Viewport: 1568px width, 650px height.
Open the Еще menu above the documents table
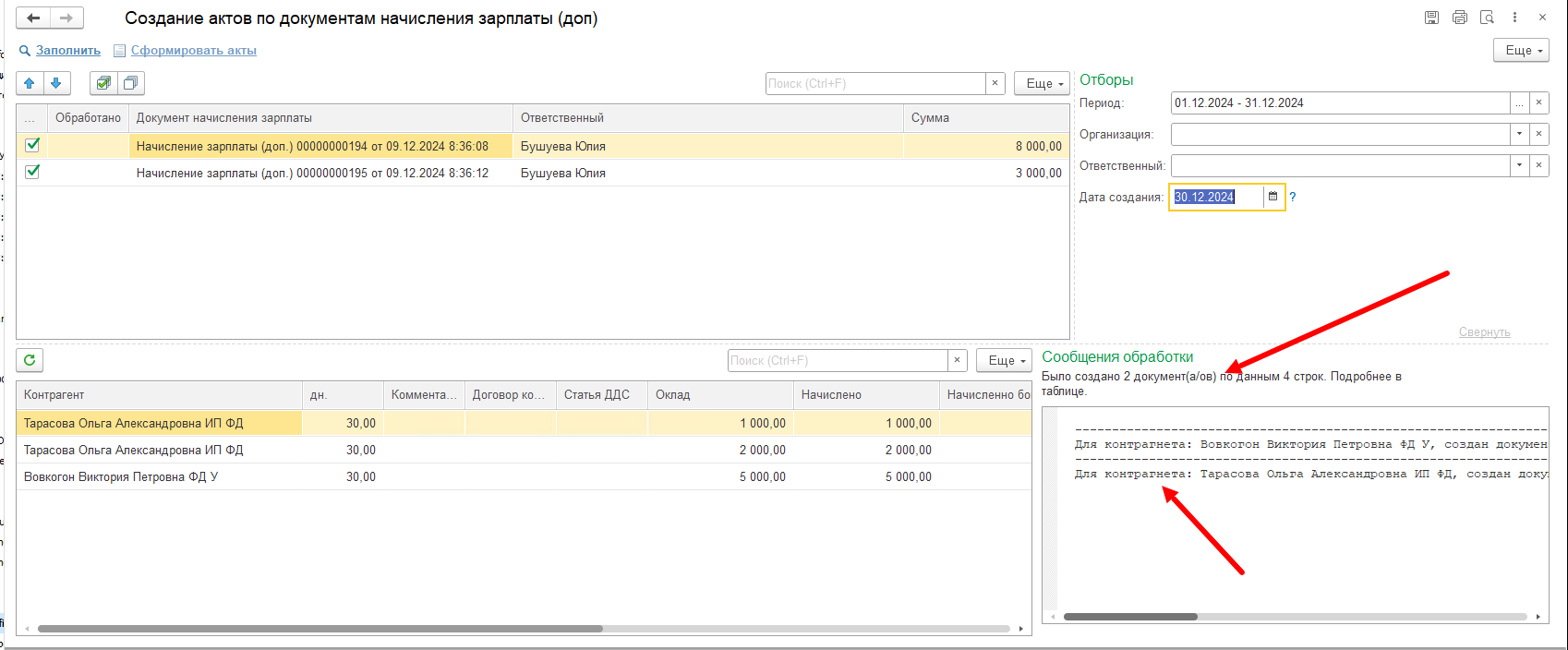(x=1042, y=83)
